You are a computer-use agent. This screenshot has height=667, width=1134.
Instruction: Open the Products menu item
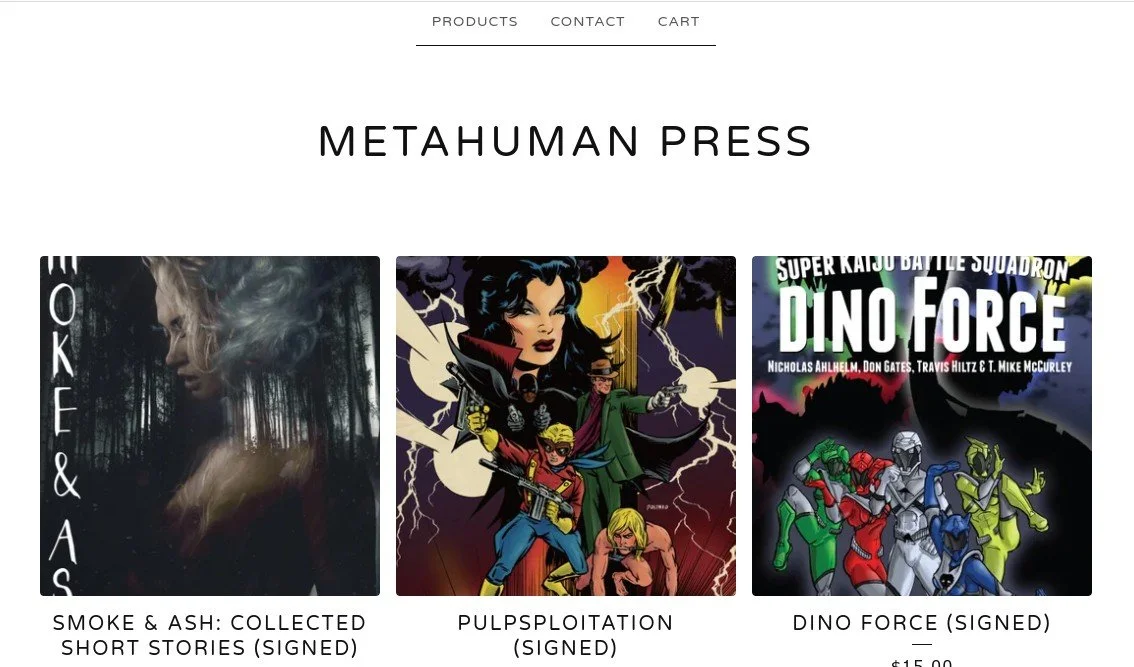tap(474, 22)
